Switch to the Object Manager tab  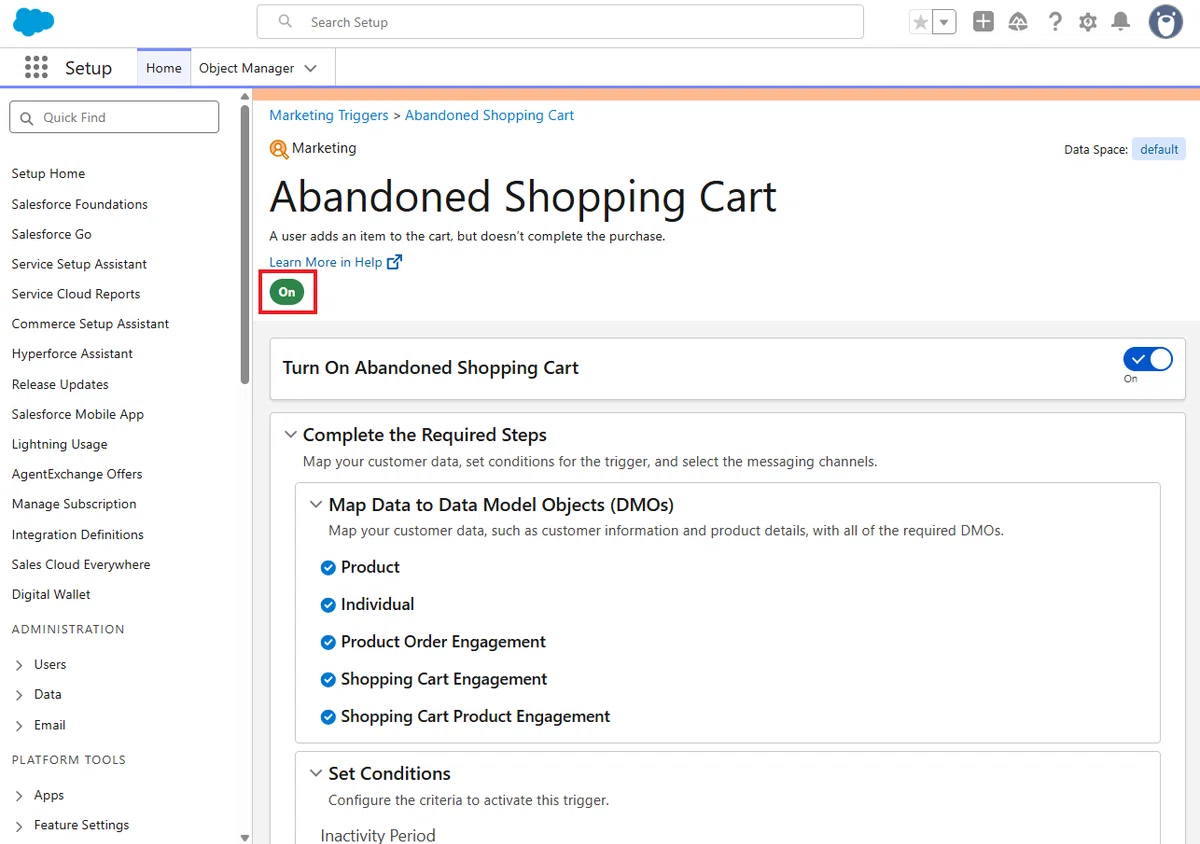[247, 68]
